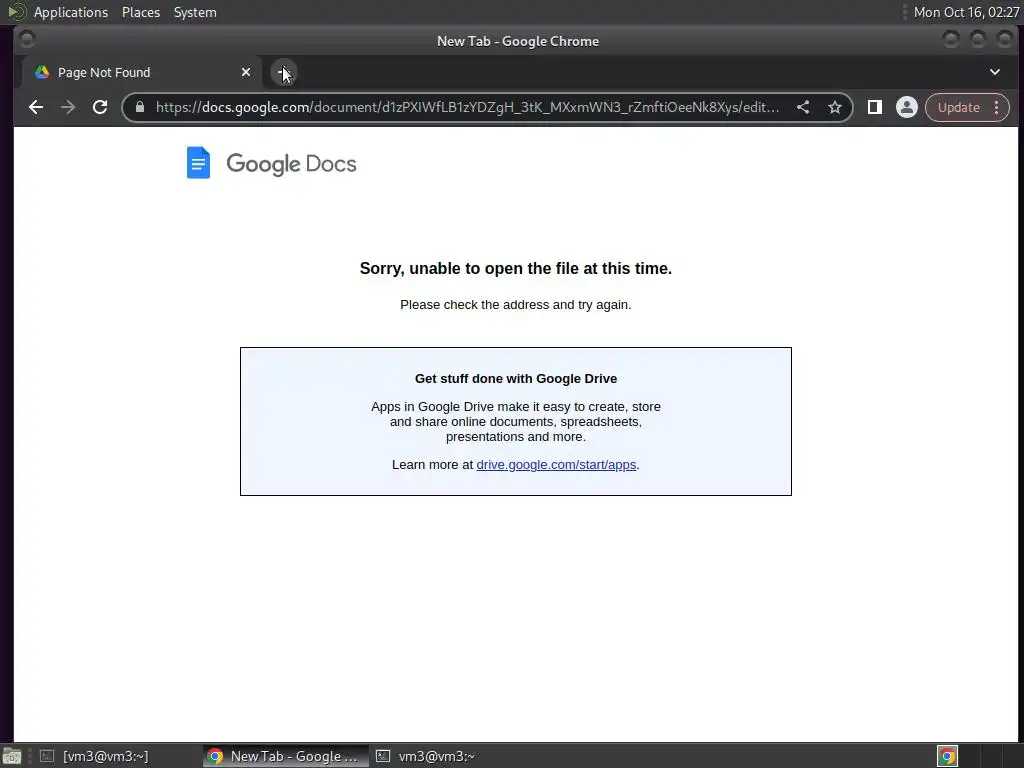Click "Get stuff done with Google Drive" heading
Image resolution: width=1024 pixels, height=768 pixels.
point(516,379)
